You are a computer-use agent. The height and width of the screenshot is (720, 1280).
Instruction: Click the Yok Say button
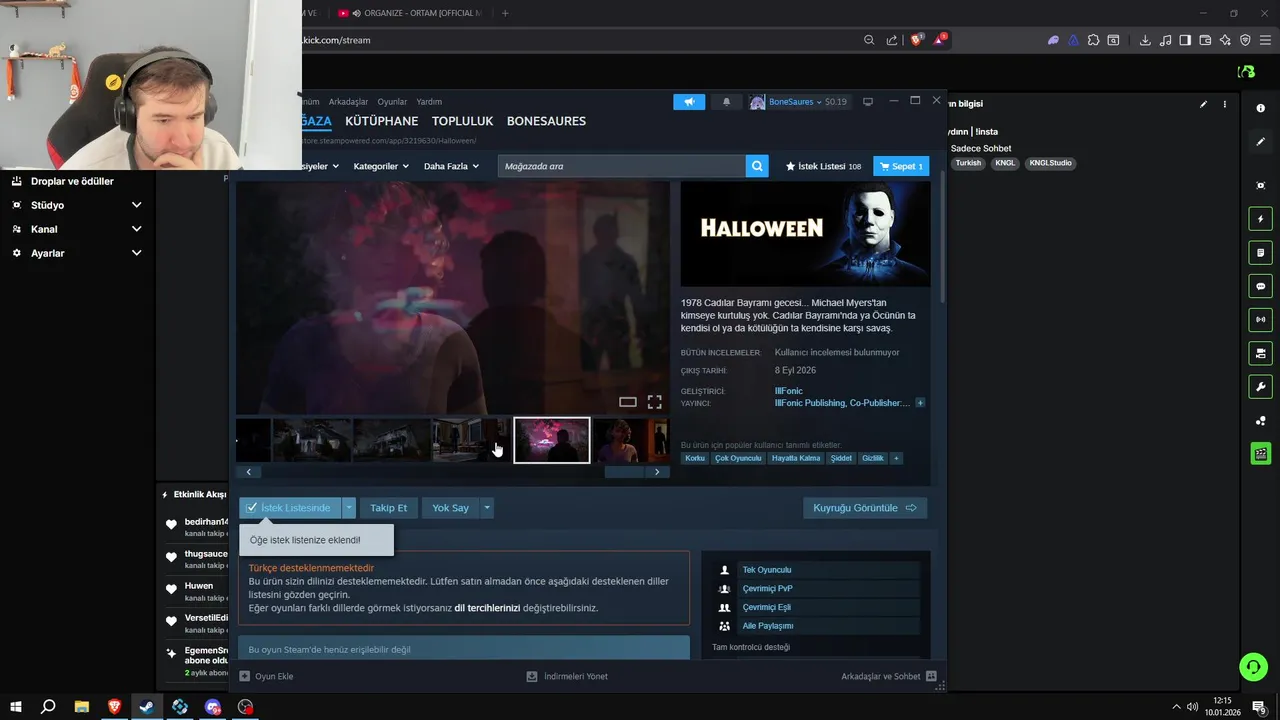click(x=450, y=508)
